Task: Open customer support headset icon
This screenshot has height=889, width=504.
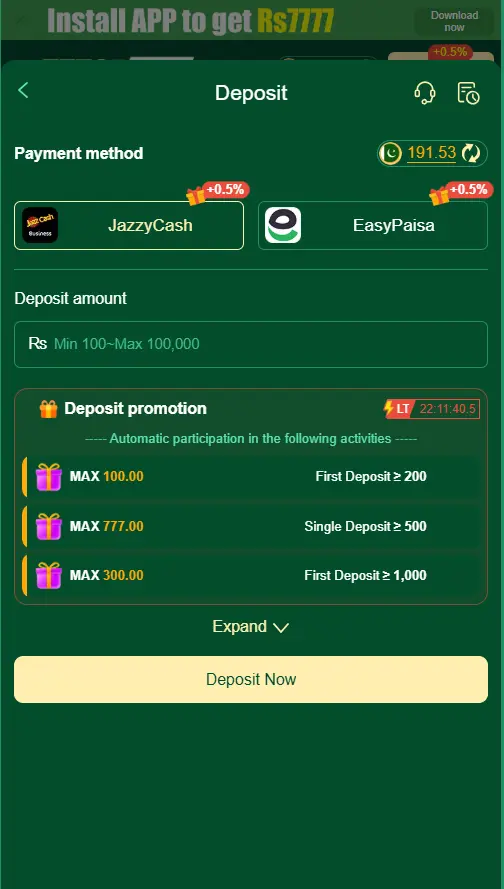Action: coord(425,92)
